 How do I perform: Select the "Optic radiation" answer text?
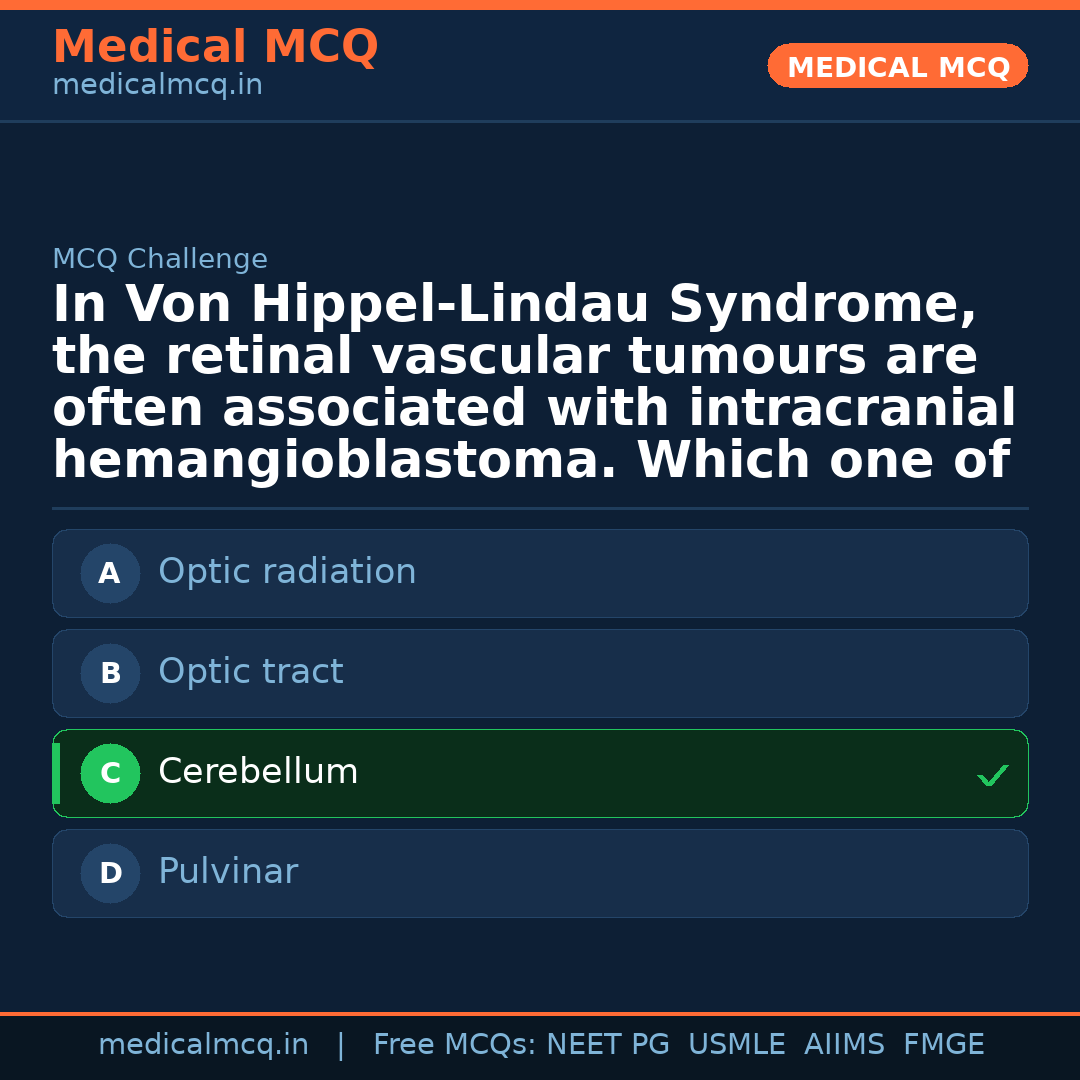coord(287,572)
